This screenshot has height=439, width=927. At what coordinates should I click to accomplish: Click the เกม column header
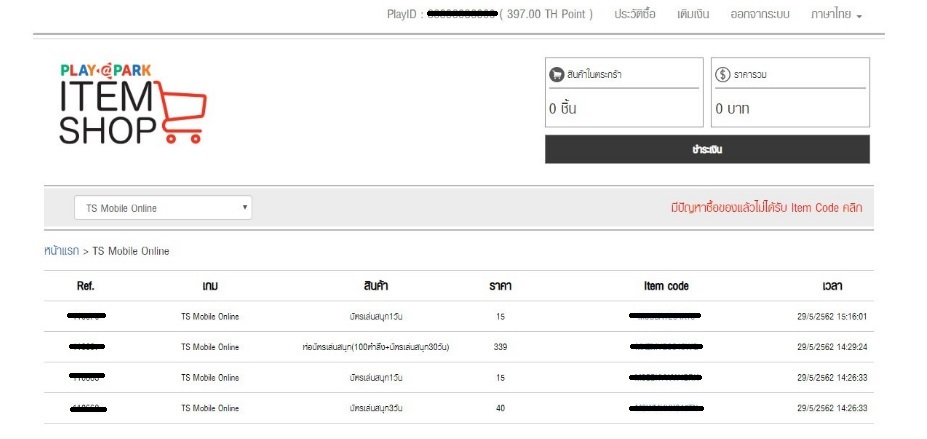pos(210,286)
